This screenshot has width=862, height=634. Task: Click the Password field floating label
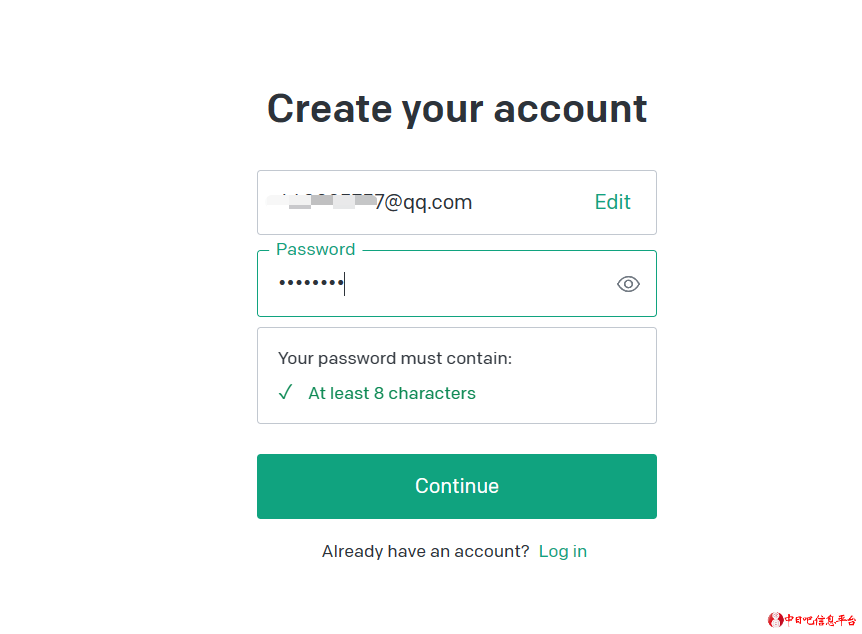pyautogui.click(x=315, y=249)
